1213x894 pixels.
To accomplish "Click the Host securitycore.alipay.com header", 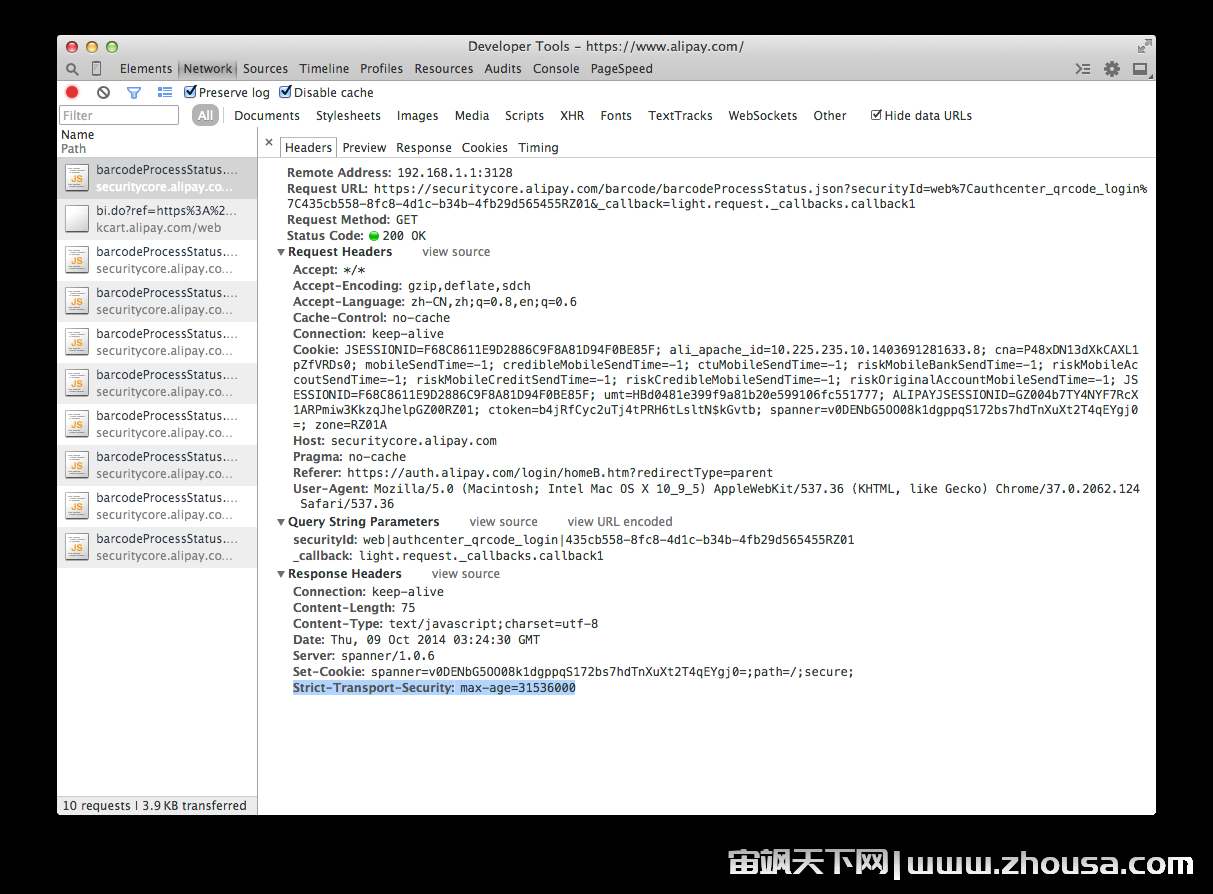I will pyautogui.click(x=395, y=441).
